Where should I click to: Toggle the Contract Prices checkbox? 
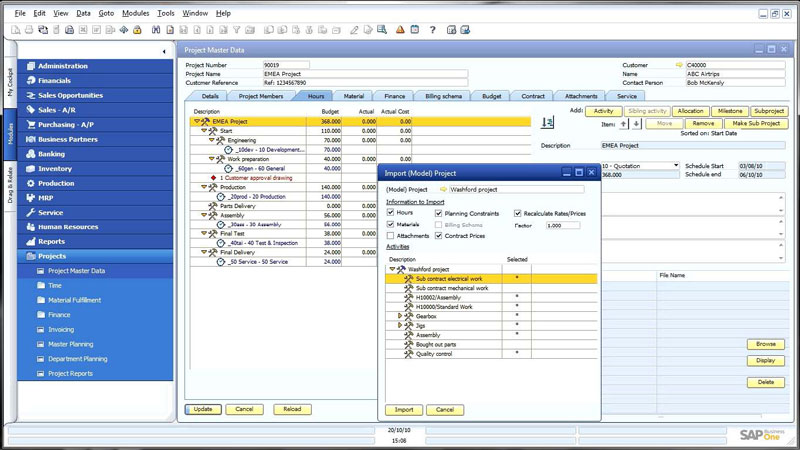[x=438, y=236]
